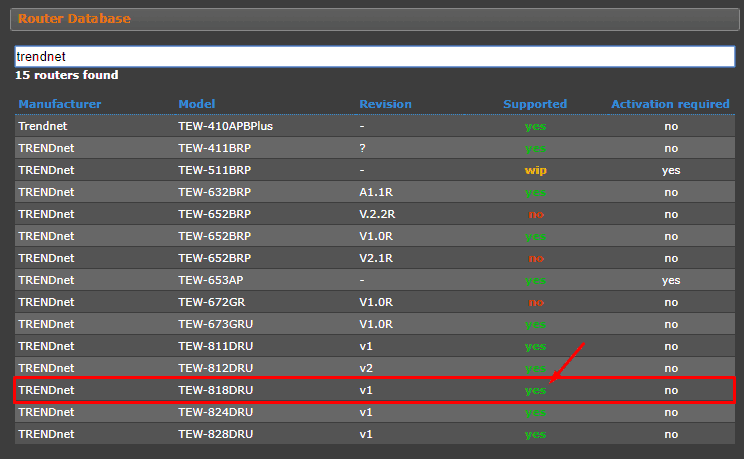The width and height of the screenshot is (744, 459).
Task: Select the TEW-824DRU model cell
Action: [x=215, y=412]
